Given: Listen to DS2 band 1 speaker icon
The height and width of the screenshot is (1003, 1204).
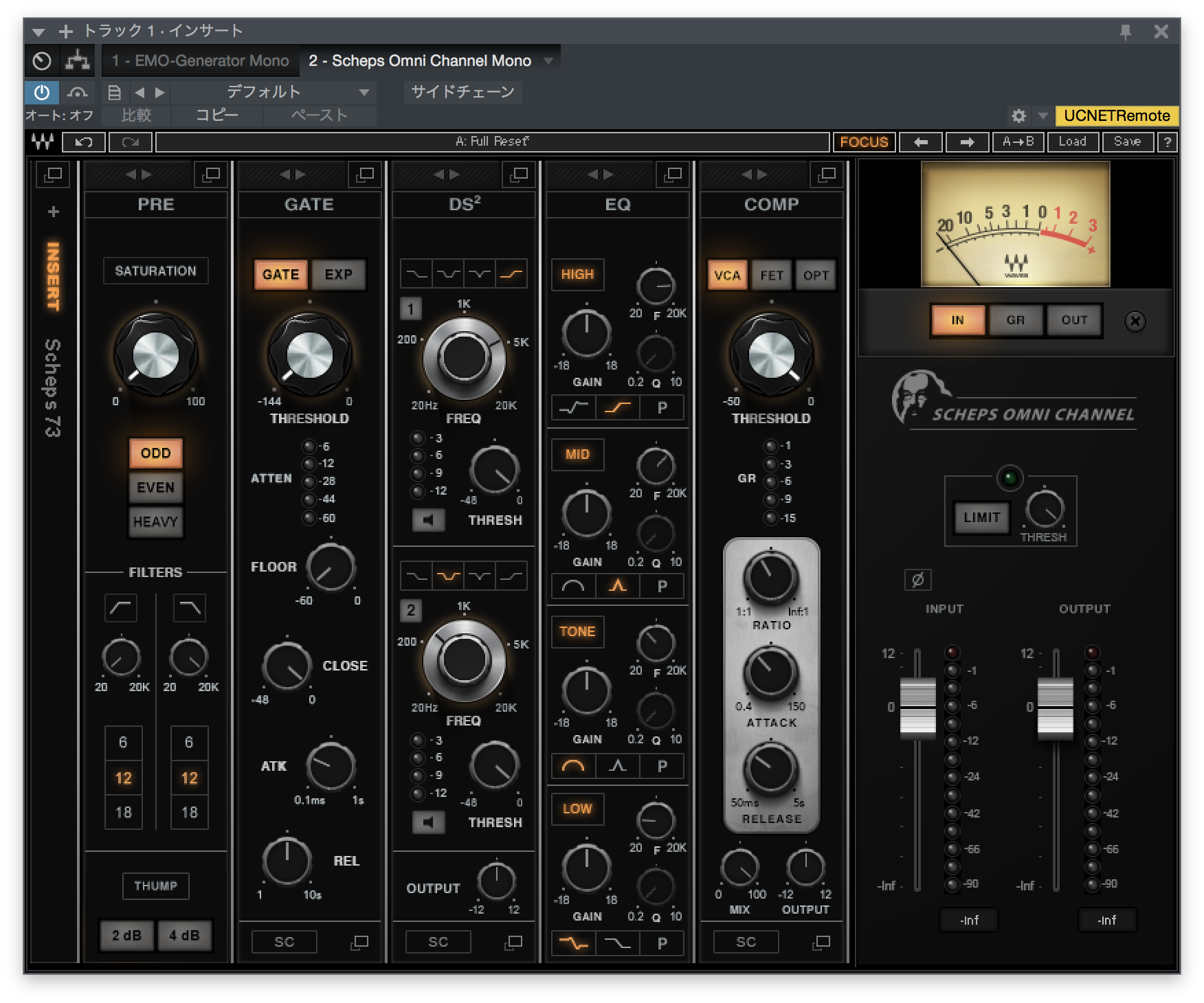Looking at the screenshot, I should coord(428,520).
